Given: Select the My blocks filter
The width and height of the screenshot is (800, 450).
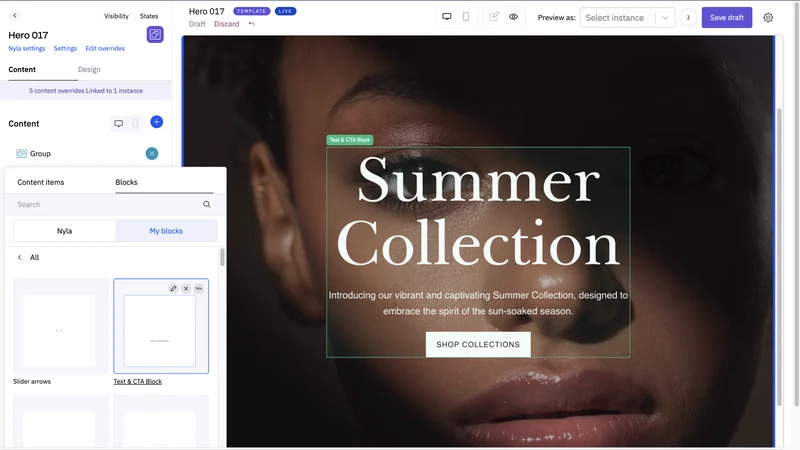Looking at the screenshot, I should [x=166, y=231].
